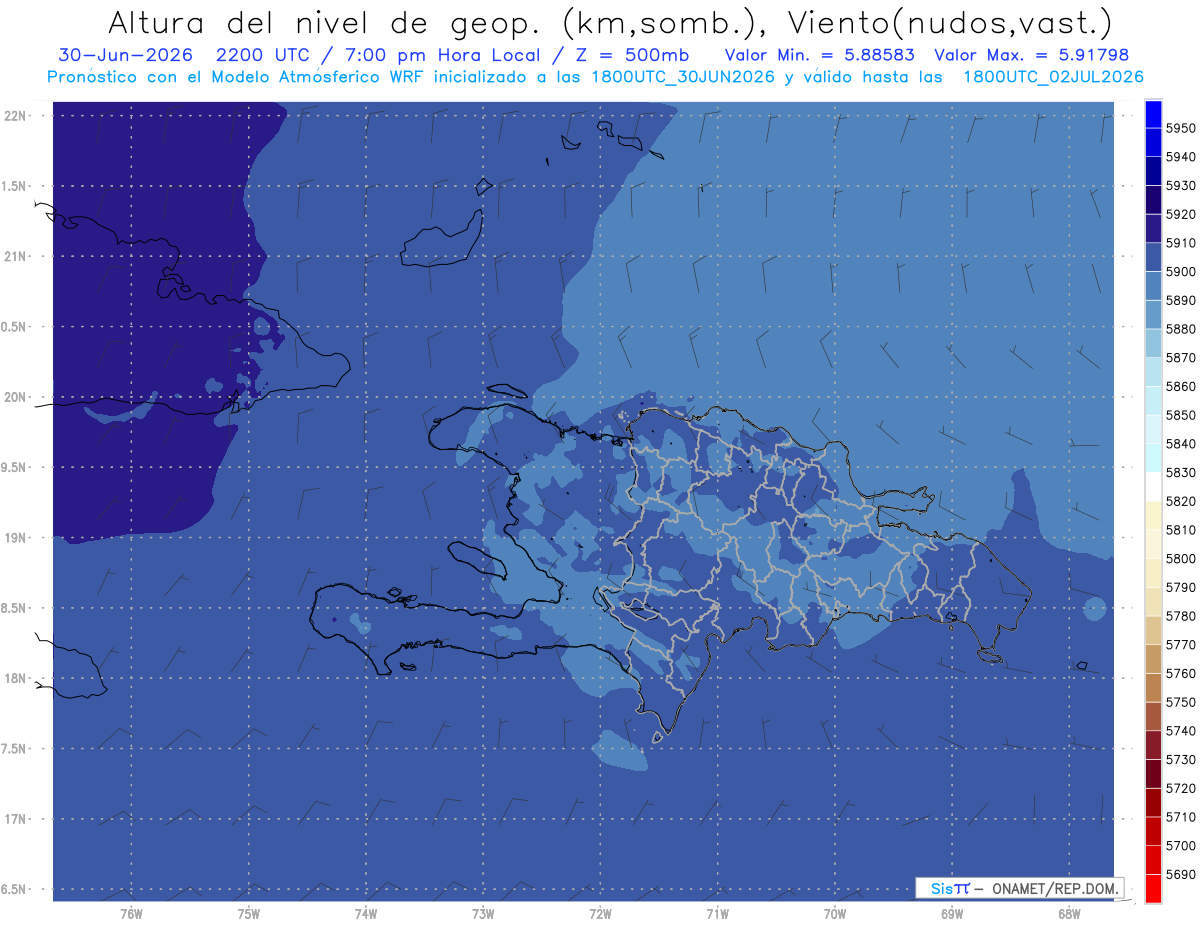The image size is (1200, 927).
Task: Click the date '30-Jun-2026'
Action: coord(124,55)
